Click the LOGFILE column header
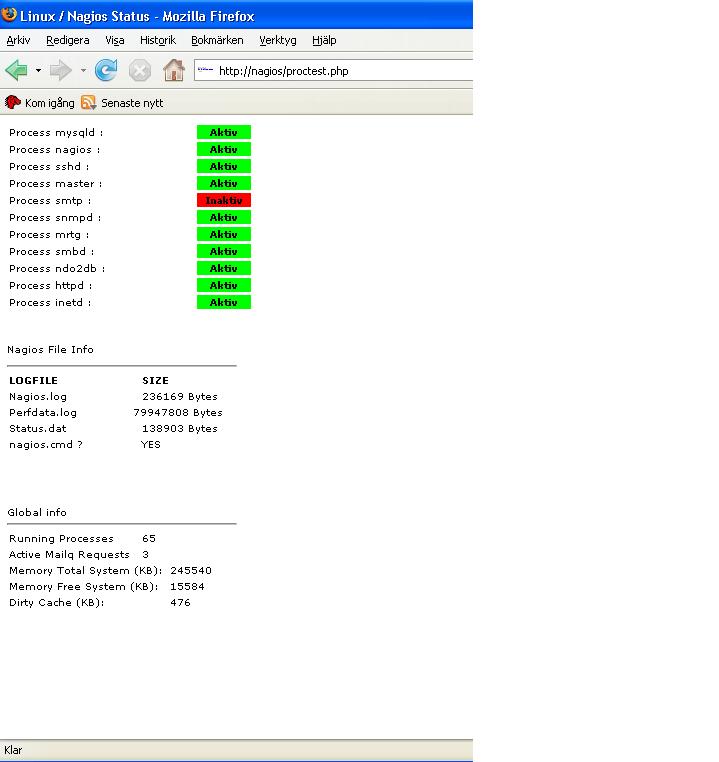This screenshot has height=762, width=719. click(x=33, y=381)
